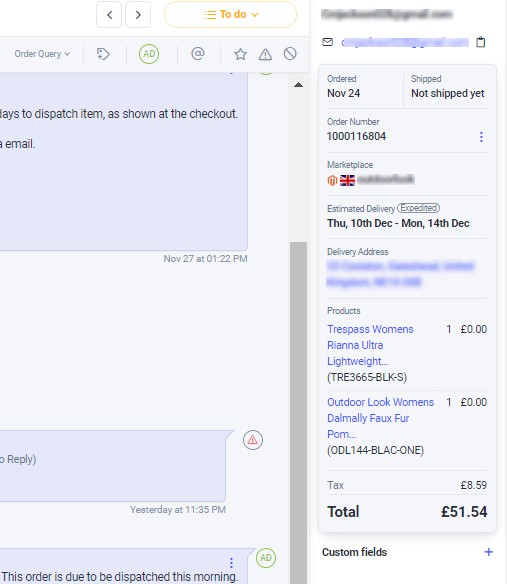
Task: Open Outdoor Look Womens Dalmally product link
Action: point(380,418)
